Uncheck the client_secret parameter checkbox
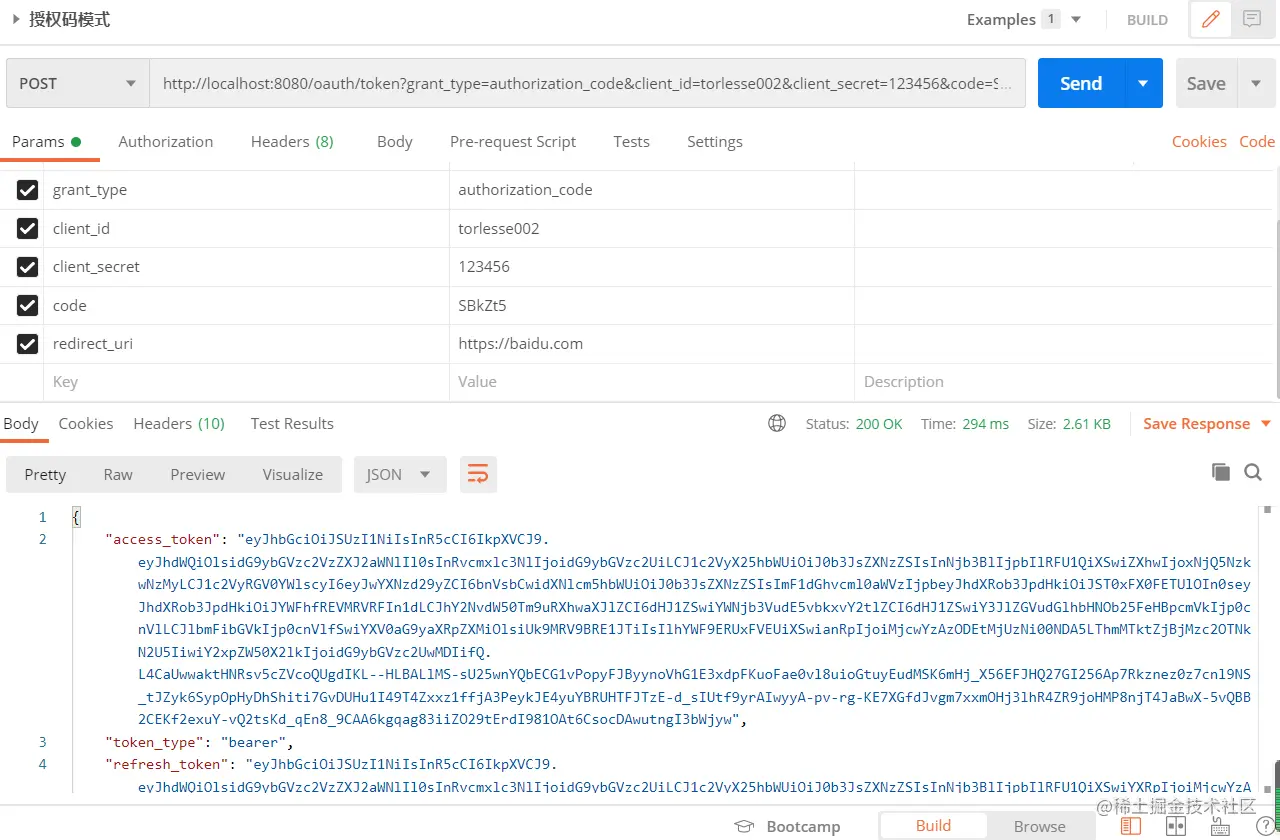This screenshot has width=1280, height=840. tap(27, 267)
